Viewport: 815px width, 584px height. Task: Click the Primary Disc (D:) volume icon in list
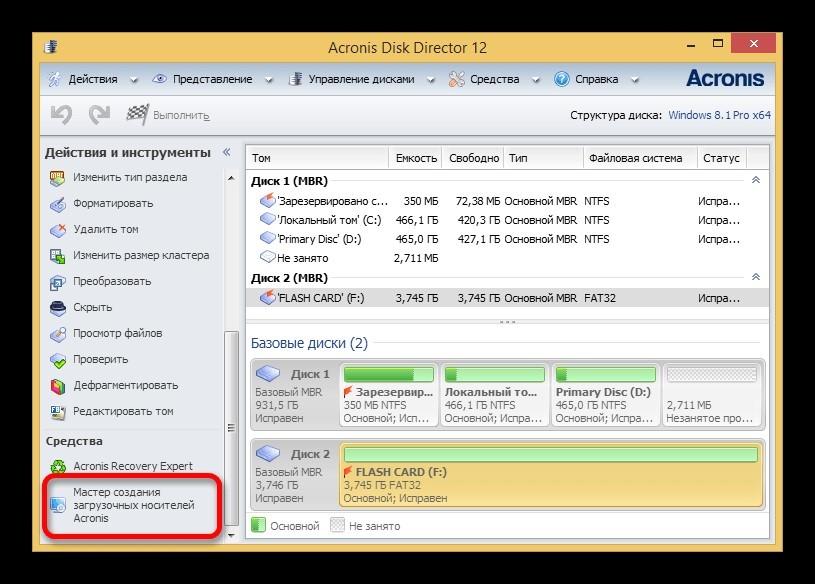coord(267,238)
